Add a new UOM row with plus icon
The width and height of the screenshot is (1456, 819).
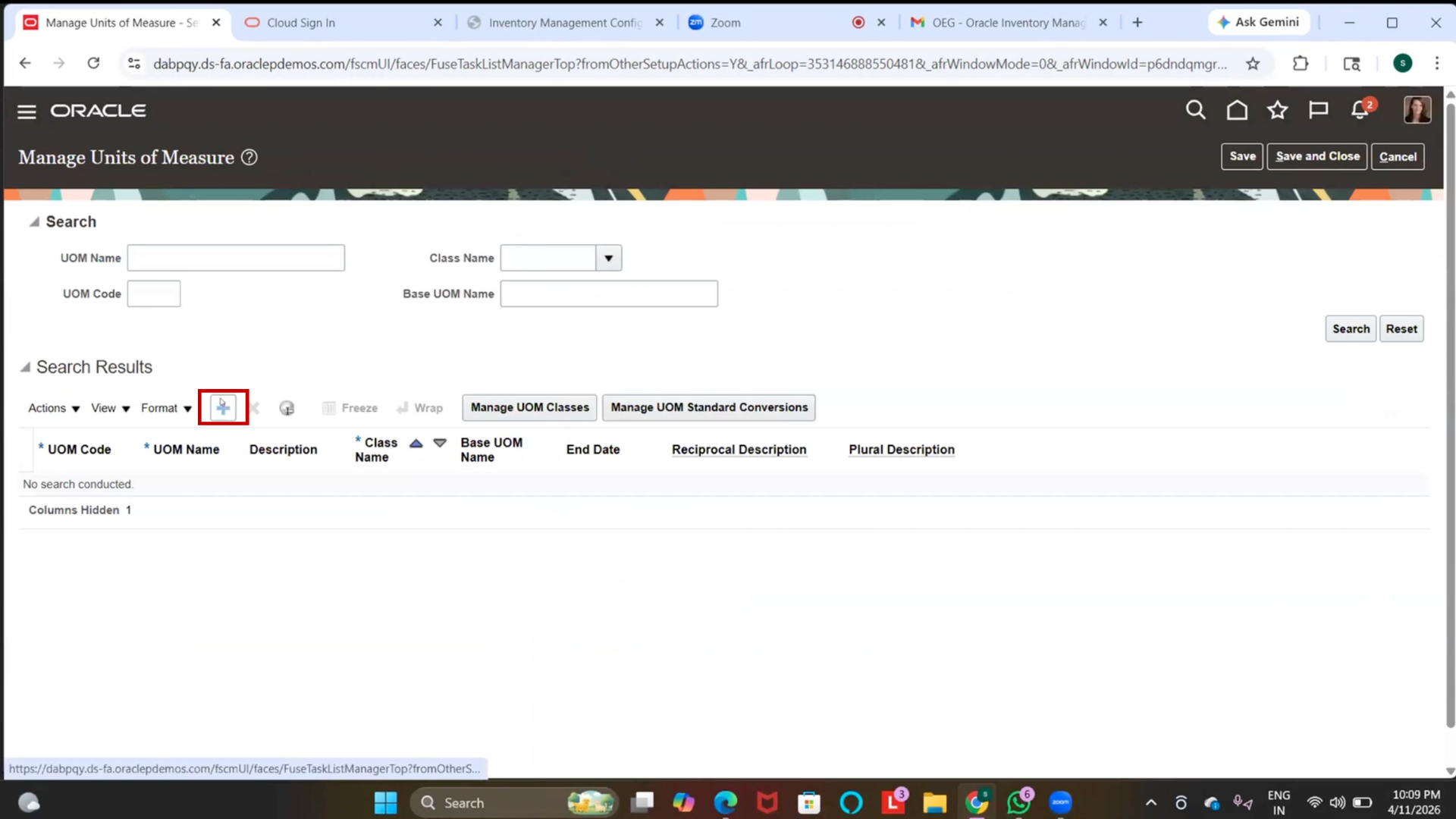click(223, 408)
